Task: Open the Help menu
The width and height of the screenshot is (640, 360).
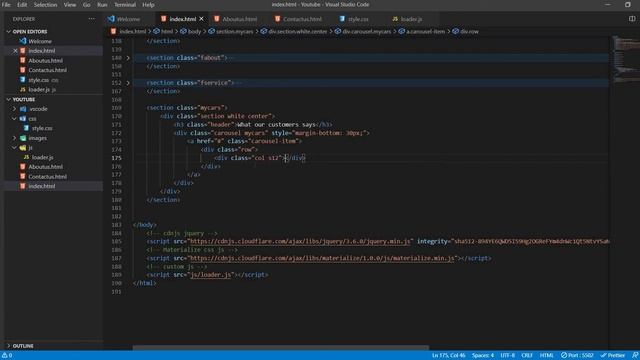Action: pos(148,4)
